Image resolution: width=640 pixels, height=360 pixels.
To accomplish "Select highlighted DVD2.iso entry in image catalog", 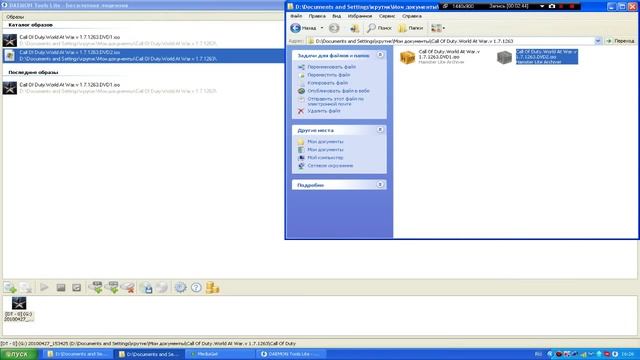I will pos(143,56).
